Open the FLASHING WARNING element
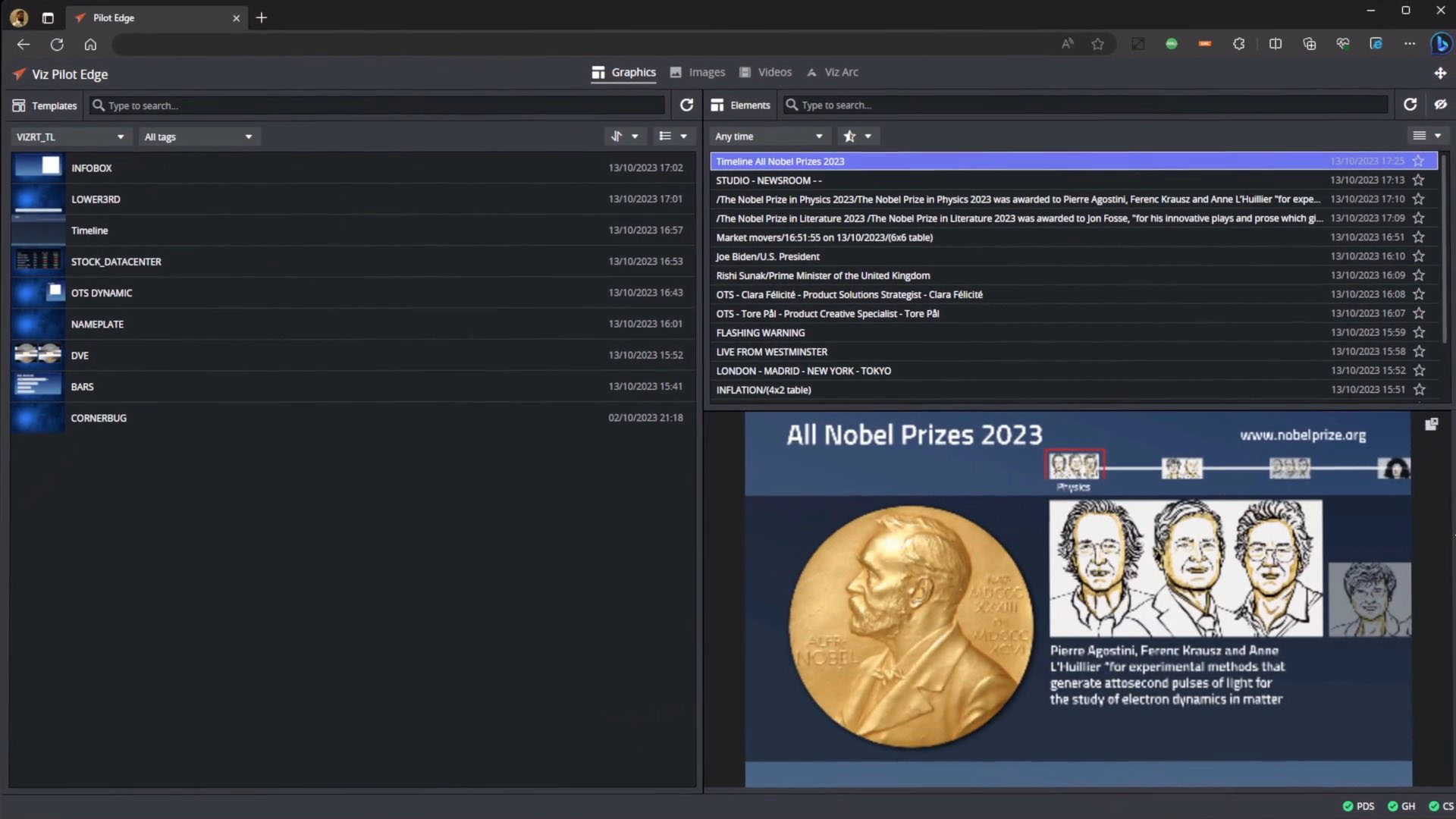This screenshot has height=819, width=1456. coord(1074,332)
